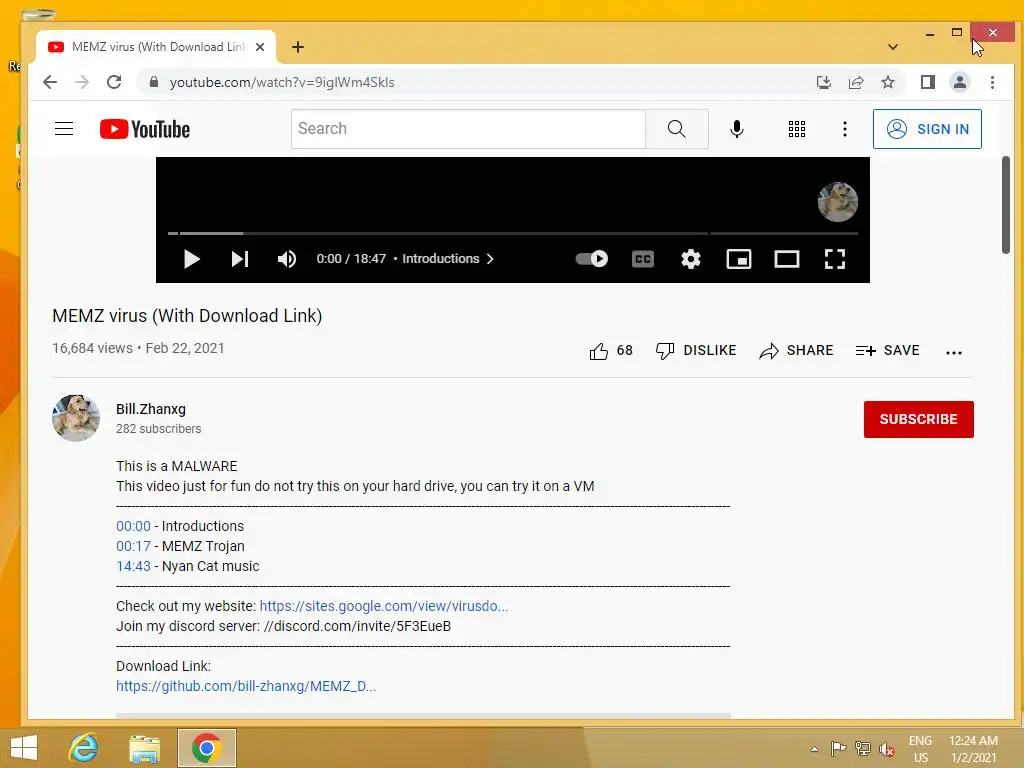Skip to next video button
The width and height of the screenshot is (1024, 768).
pyautogui.click(x=240, y=259)
